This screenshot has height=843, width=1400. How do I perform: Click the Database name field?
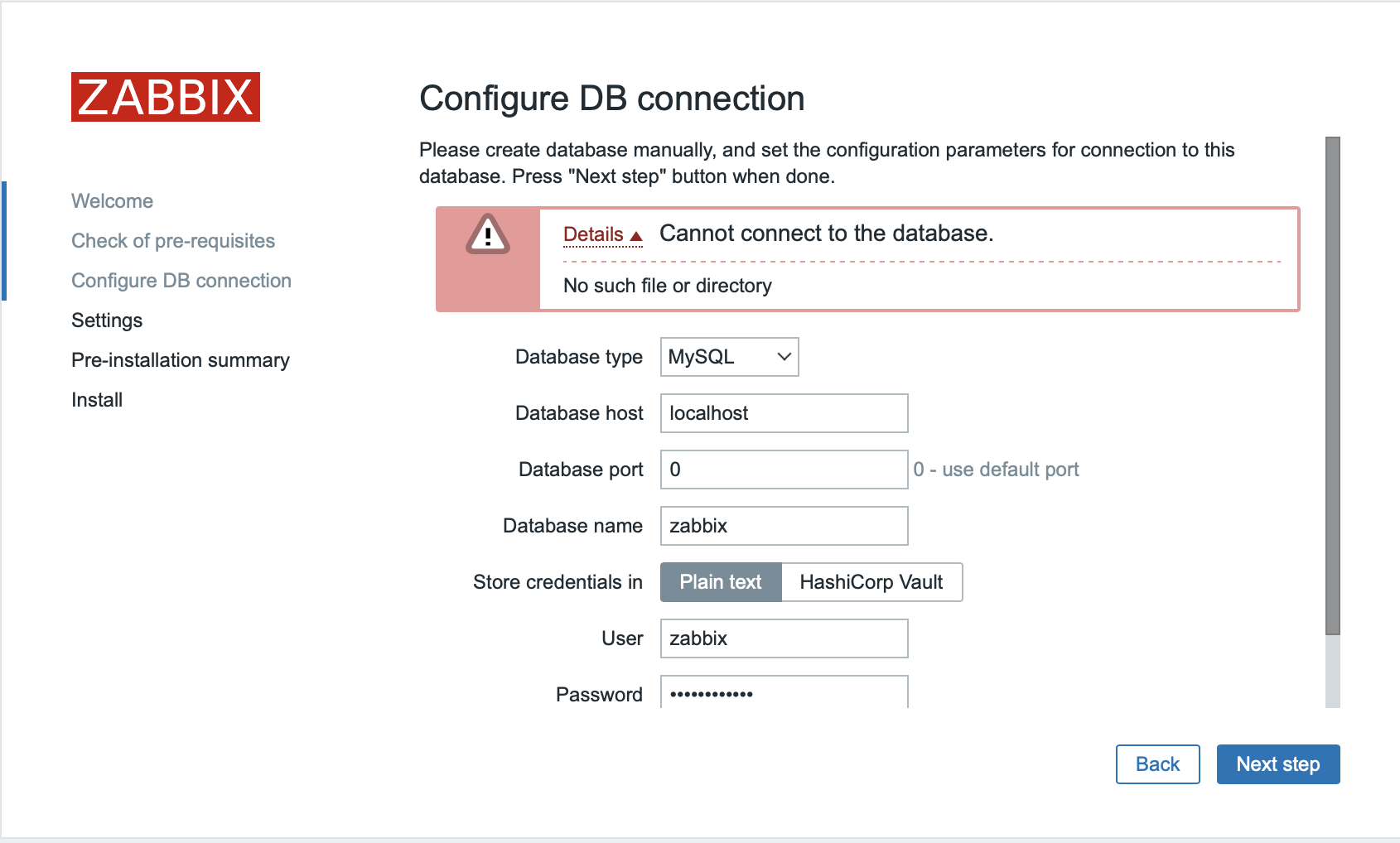784,526
